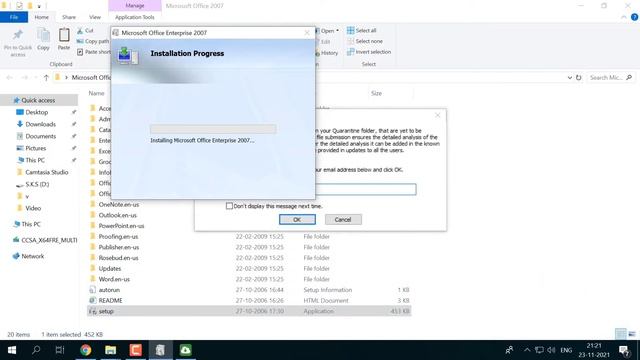
Task: Close the quarantine submission dialog
Action: (x=438, y=116)
